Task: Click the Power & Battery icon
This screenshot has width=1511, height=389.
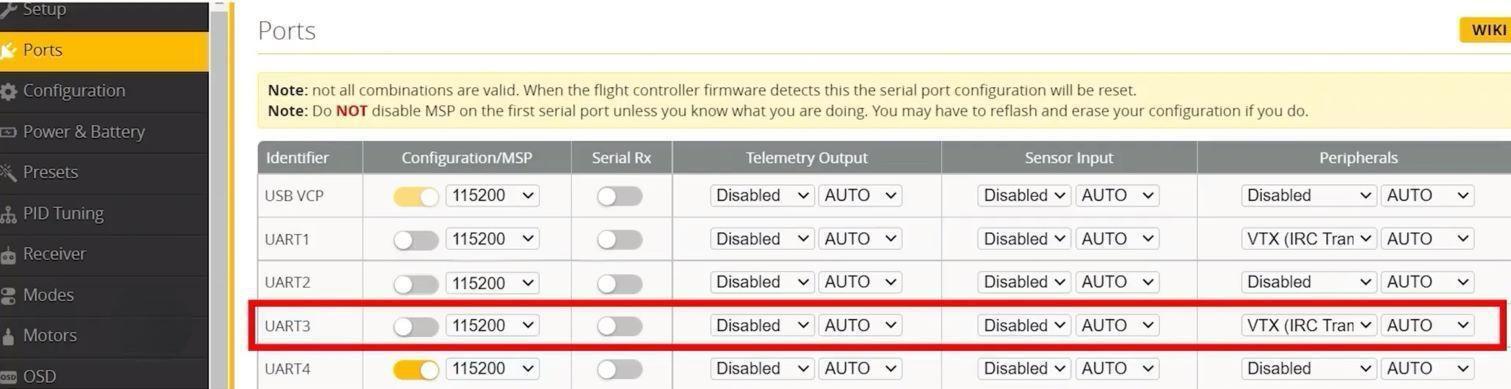Action: point(8,132)
